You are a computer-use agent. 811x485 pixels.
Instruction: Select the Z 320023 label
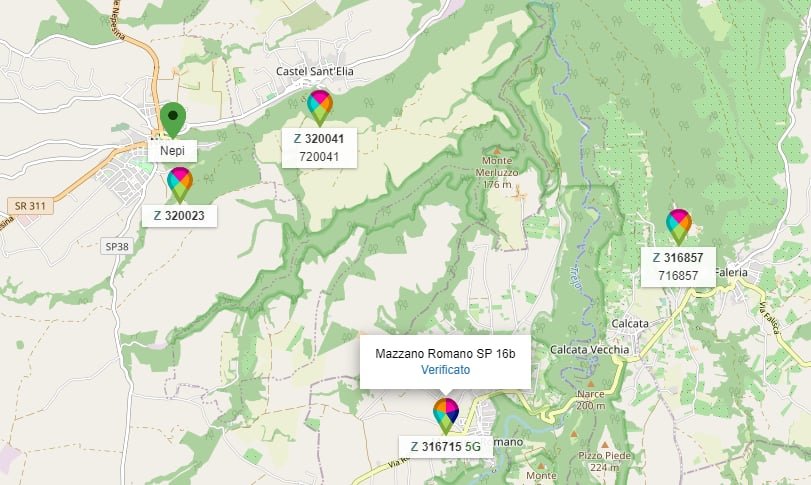tap(179, 216)
